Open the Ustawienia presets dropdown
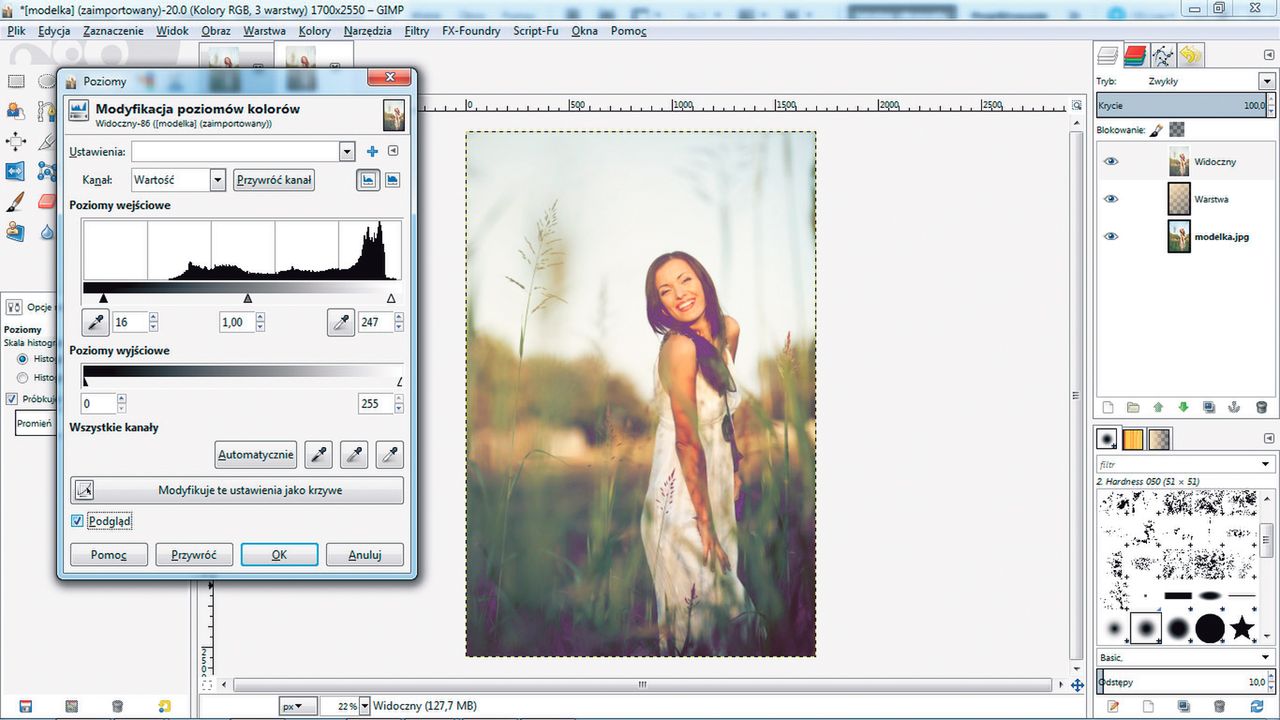The width and height of the screenshot is (1280, 720). point(347,151)
